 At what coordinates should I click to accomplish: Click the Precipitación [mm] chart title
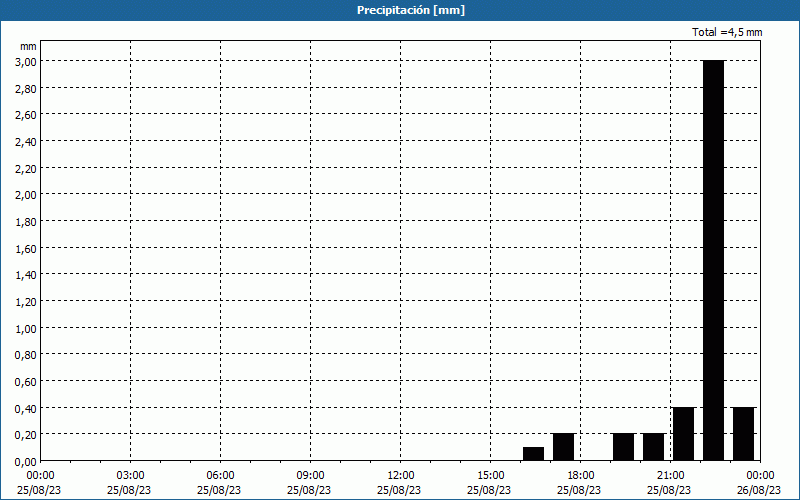tap(411, 10)
